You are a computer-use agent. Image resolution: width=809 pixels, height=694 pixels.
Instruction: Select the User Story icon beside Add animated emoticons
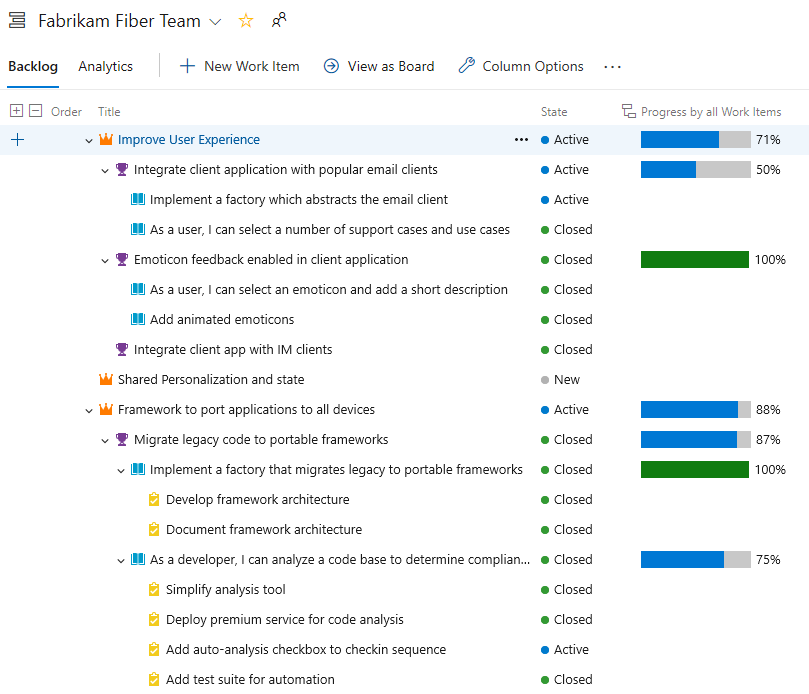point(137,319)
